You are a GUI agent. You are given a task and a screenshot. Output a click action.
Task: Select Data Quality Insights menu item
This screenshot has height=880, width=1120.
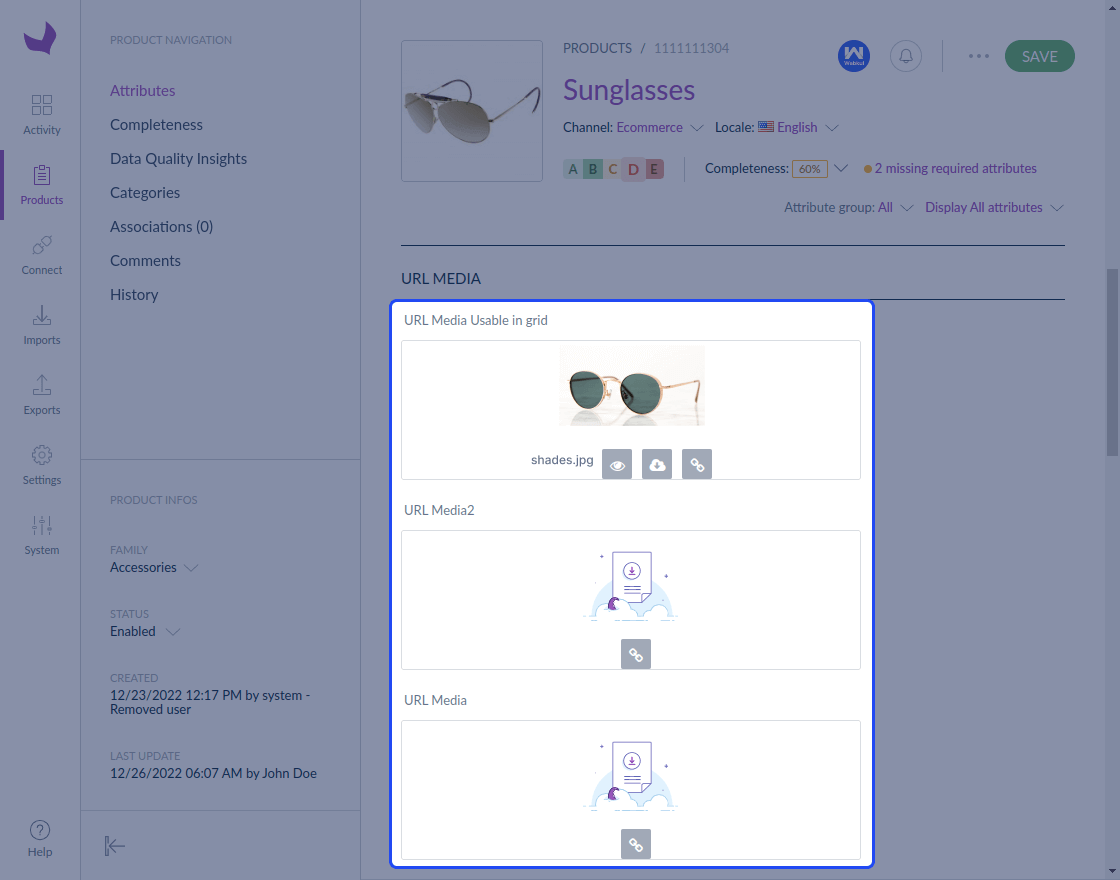pos(179,159)
